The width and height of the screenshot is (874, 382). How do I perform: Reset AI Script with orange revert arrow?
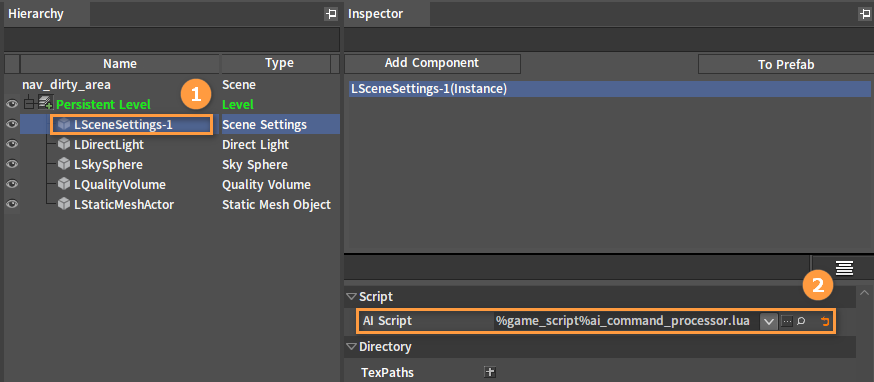[x=825, y=322]
